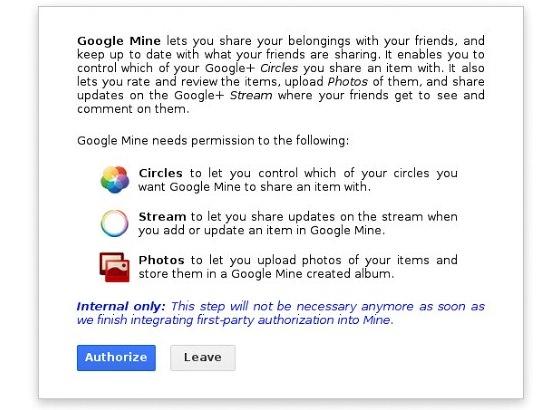Click the blue Authorize button

point(116,357)
